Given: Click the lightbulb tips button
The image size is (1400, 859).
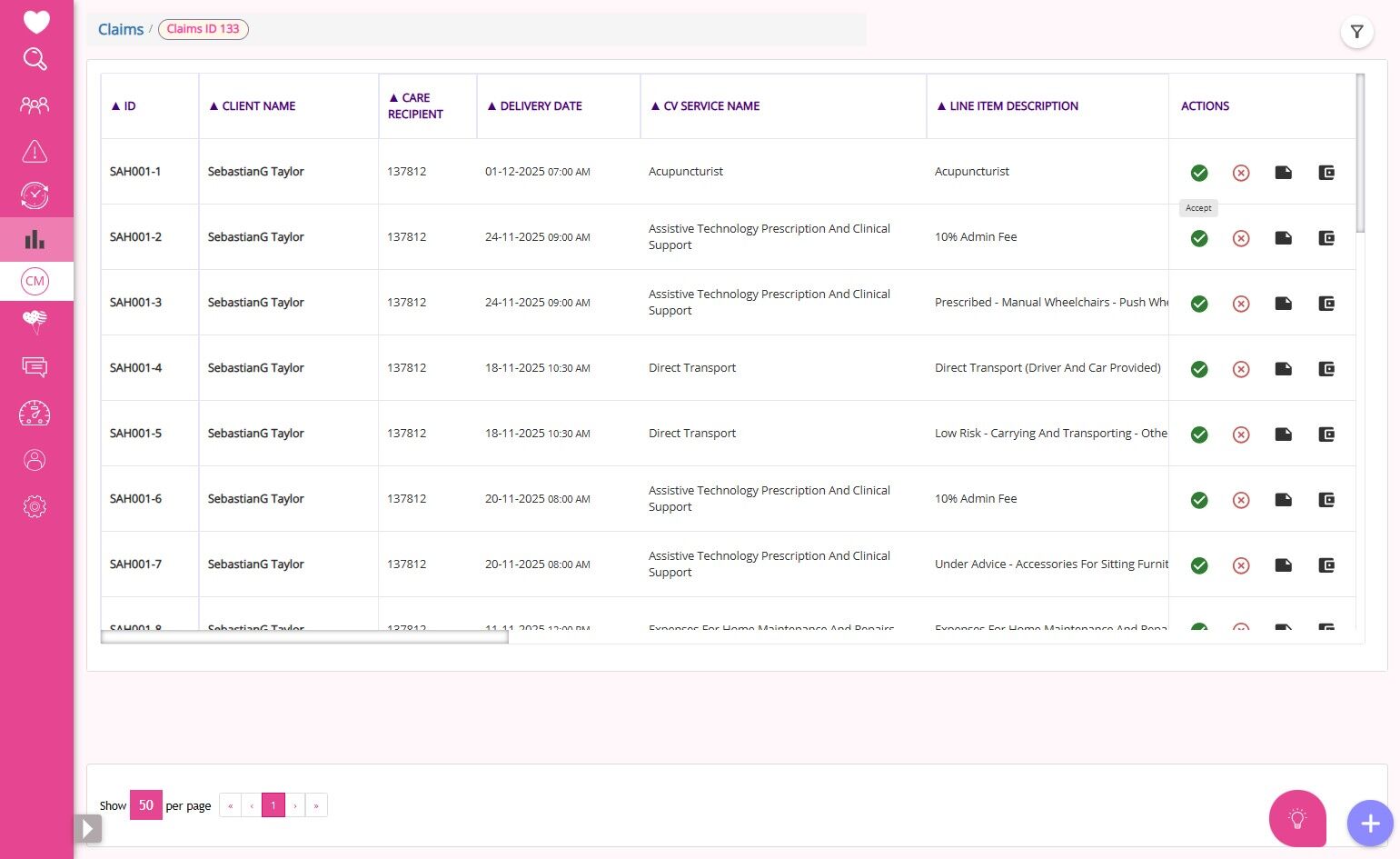Looking at the screenshot, I should click(x=1297, y=819).
